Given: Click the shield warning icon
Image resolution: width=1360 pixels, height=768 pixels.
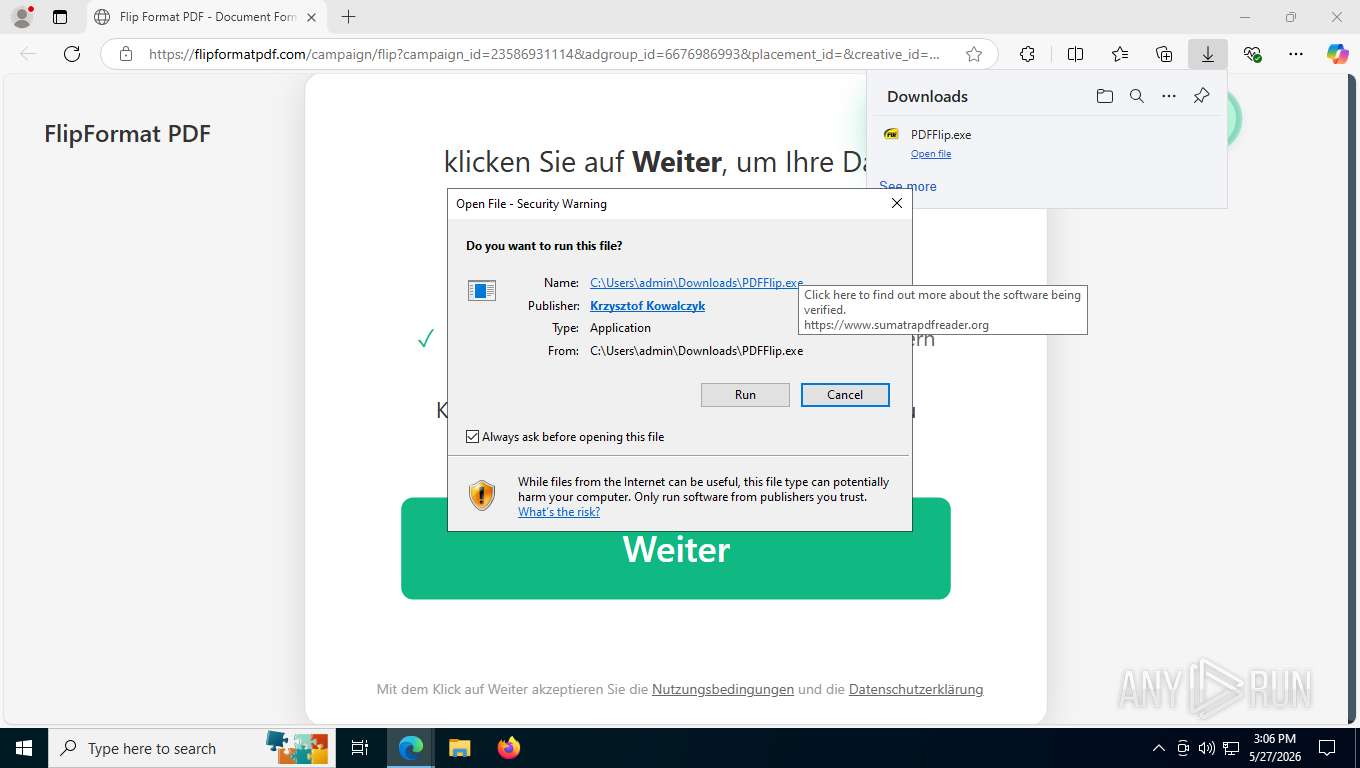Looking at the screenshot, I should (x=482, y=495).
